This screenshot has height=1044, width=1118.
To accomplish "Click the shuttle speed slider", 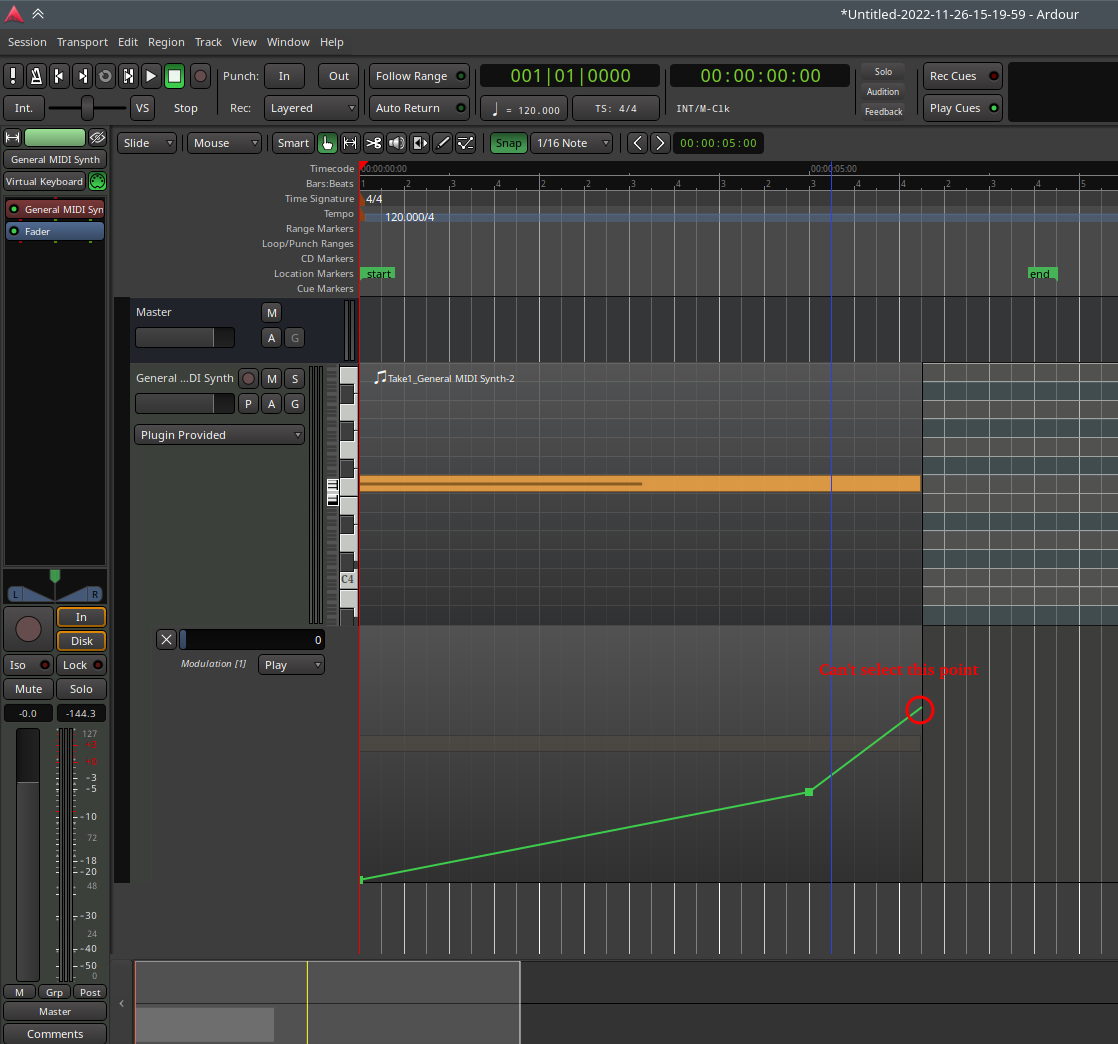I will click(87, 108).
